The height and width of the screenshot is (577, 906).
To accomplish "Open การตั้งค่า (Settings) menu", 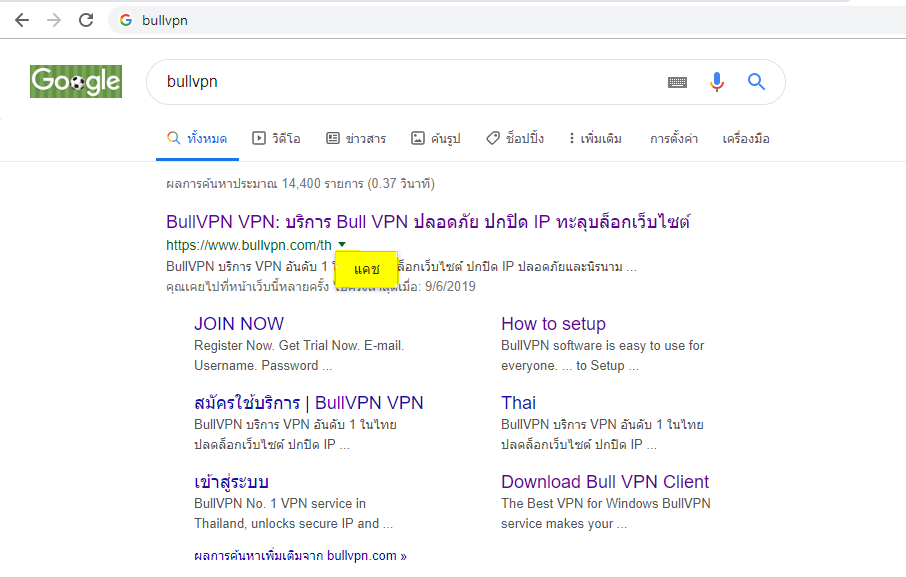I will click(674, 139).
